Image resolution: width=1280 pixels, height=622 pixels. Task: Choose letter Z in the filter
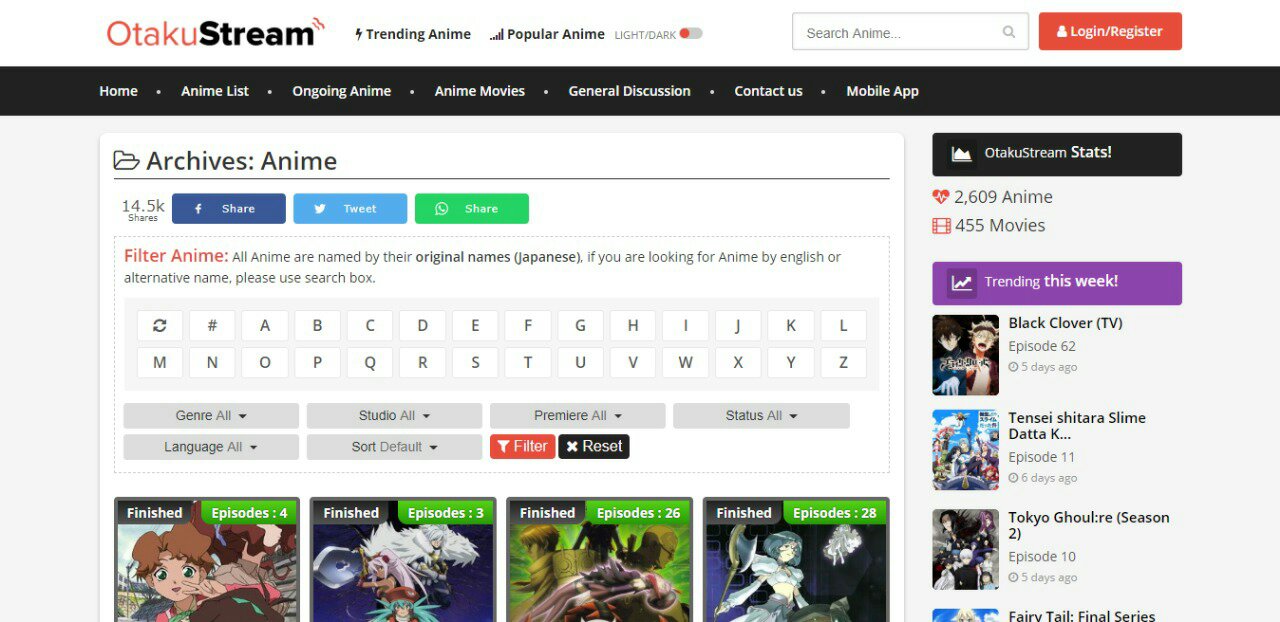(843, 362)
